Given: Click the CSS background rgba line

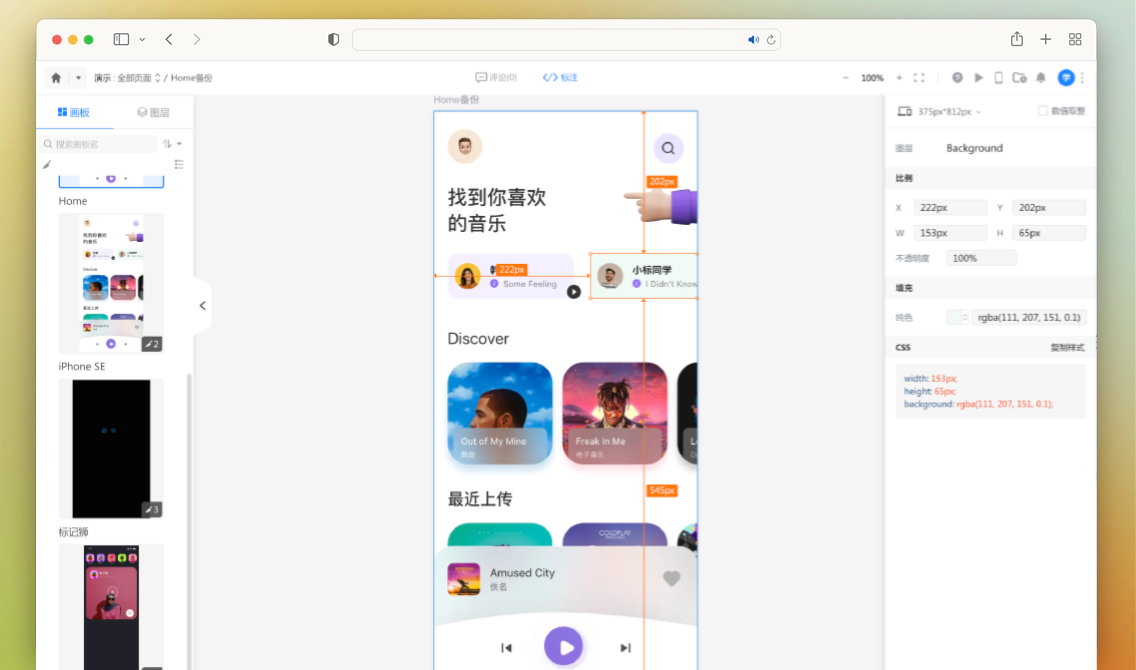Looking at the screenshot, I should click(x=978, y=404).
